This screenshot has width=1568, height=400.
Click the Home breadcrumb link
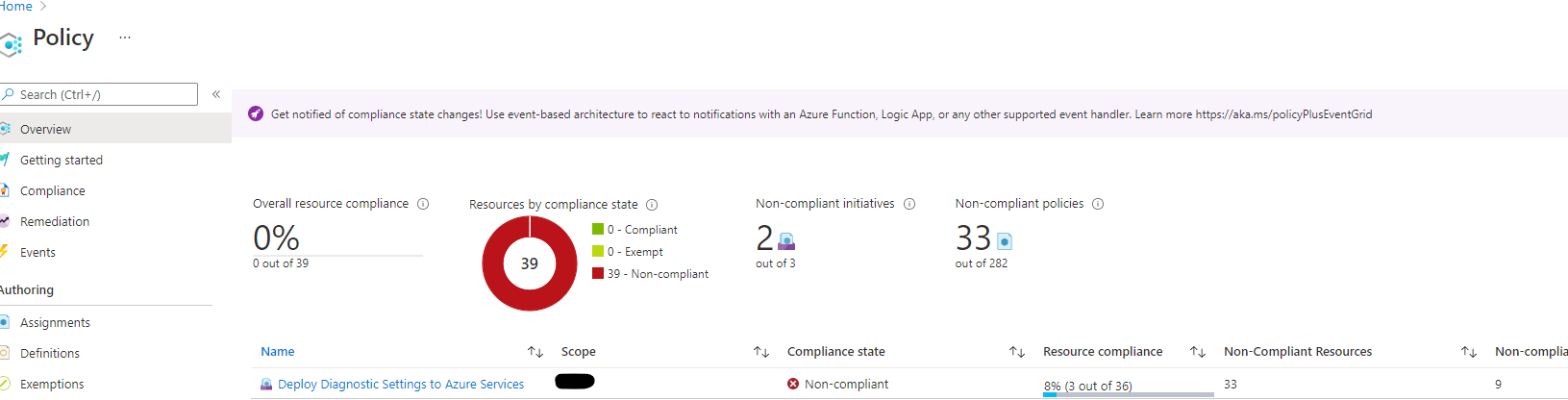(15, 7)
